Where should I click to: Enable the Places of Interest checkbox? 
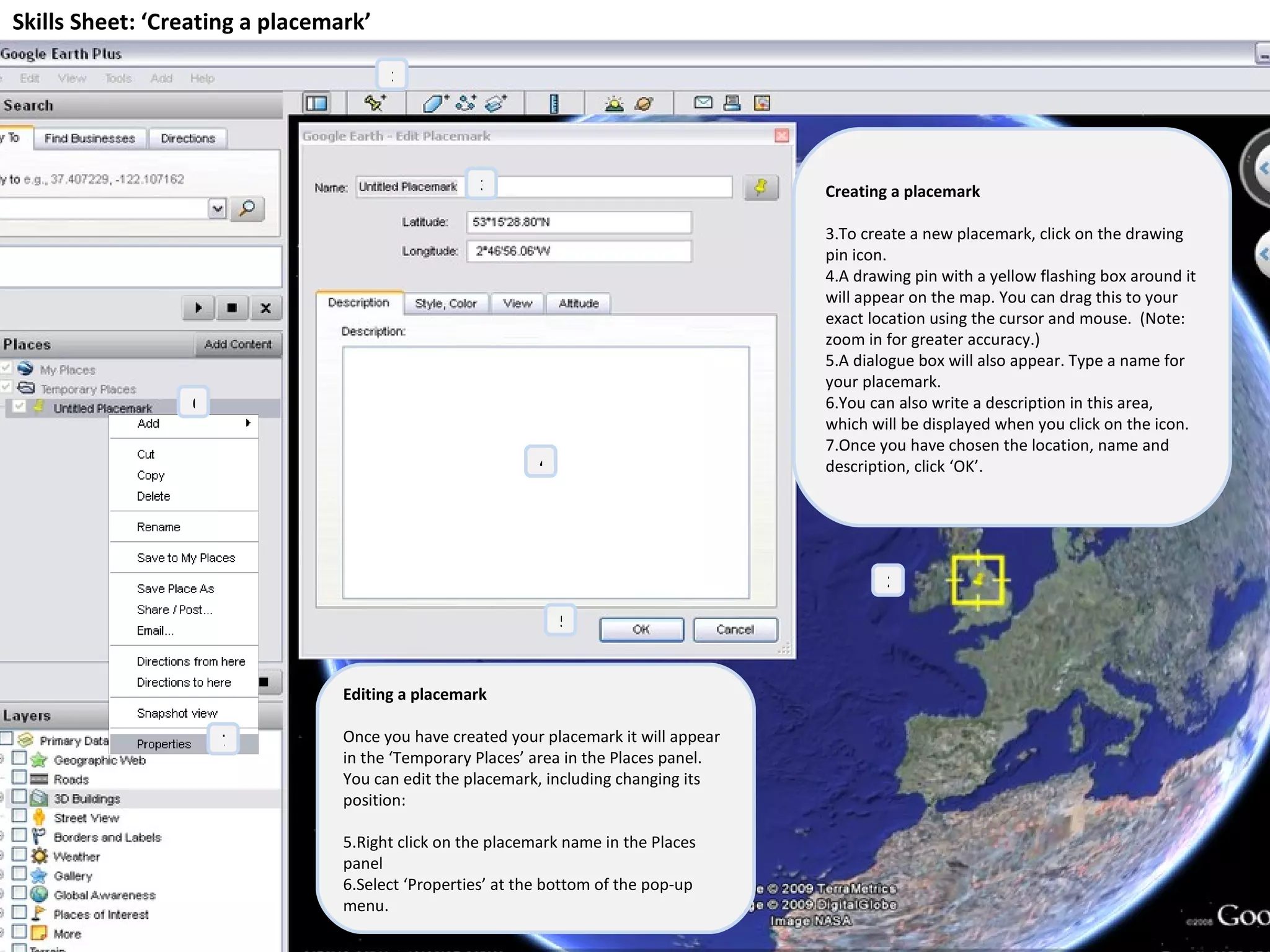pos(19,912)
